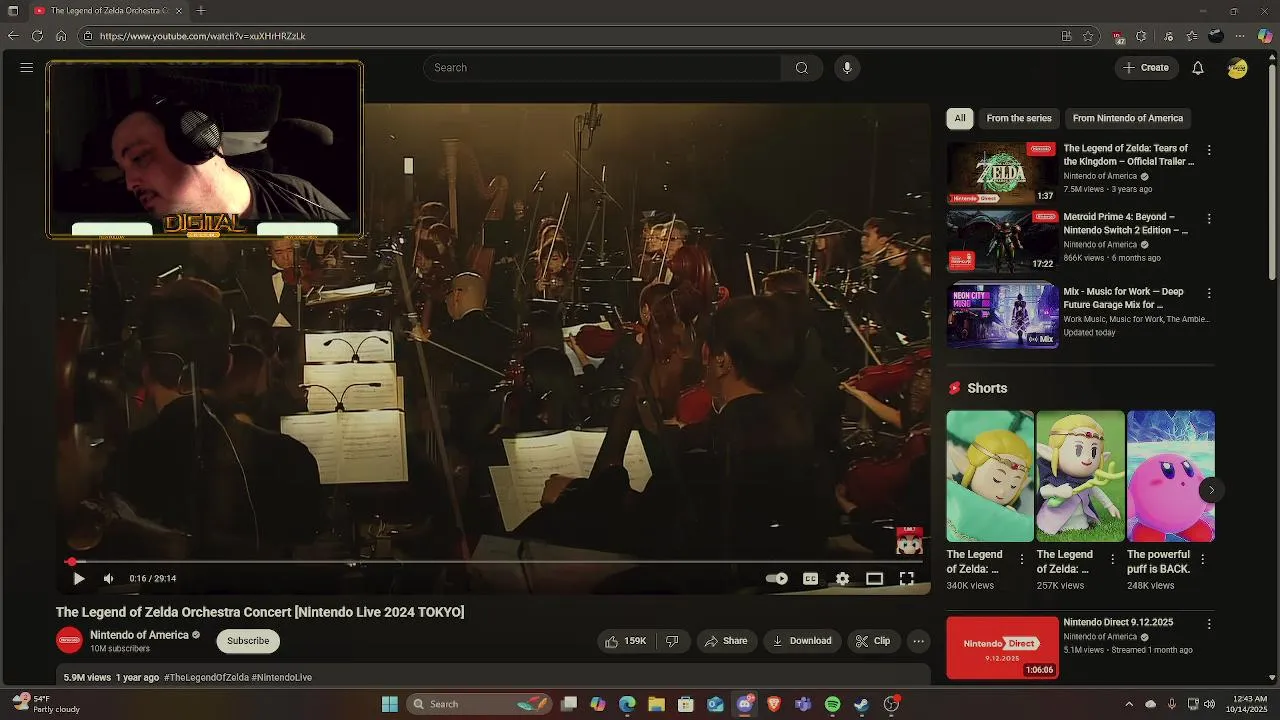Reload the page
1280x720 pixels.
[x=37, y=35]
